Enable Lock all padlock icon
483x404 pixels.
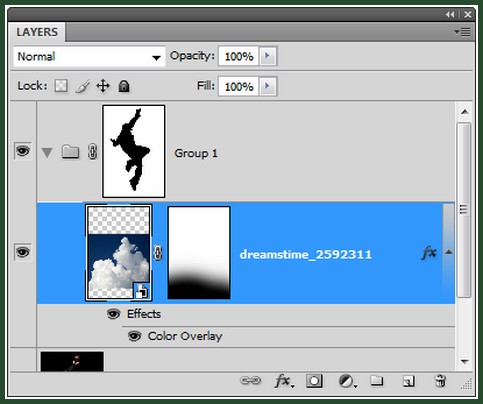(x=124, y=86)
